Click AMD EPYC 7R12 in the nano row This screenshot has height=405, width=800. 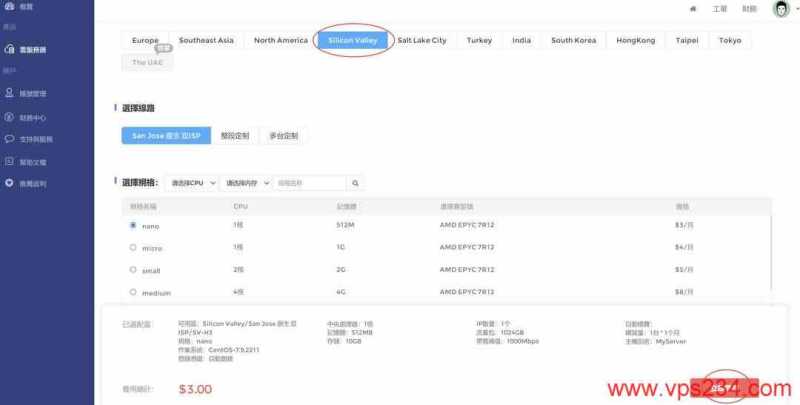(467, 225)
